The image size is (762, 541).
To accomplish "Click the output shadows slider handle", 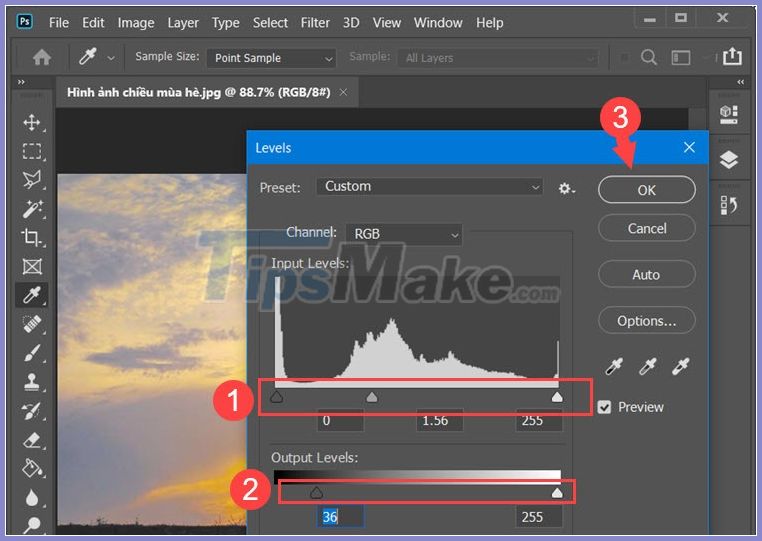I will pyautogui.click(x=316, y=493).
